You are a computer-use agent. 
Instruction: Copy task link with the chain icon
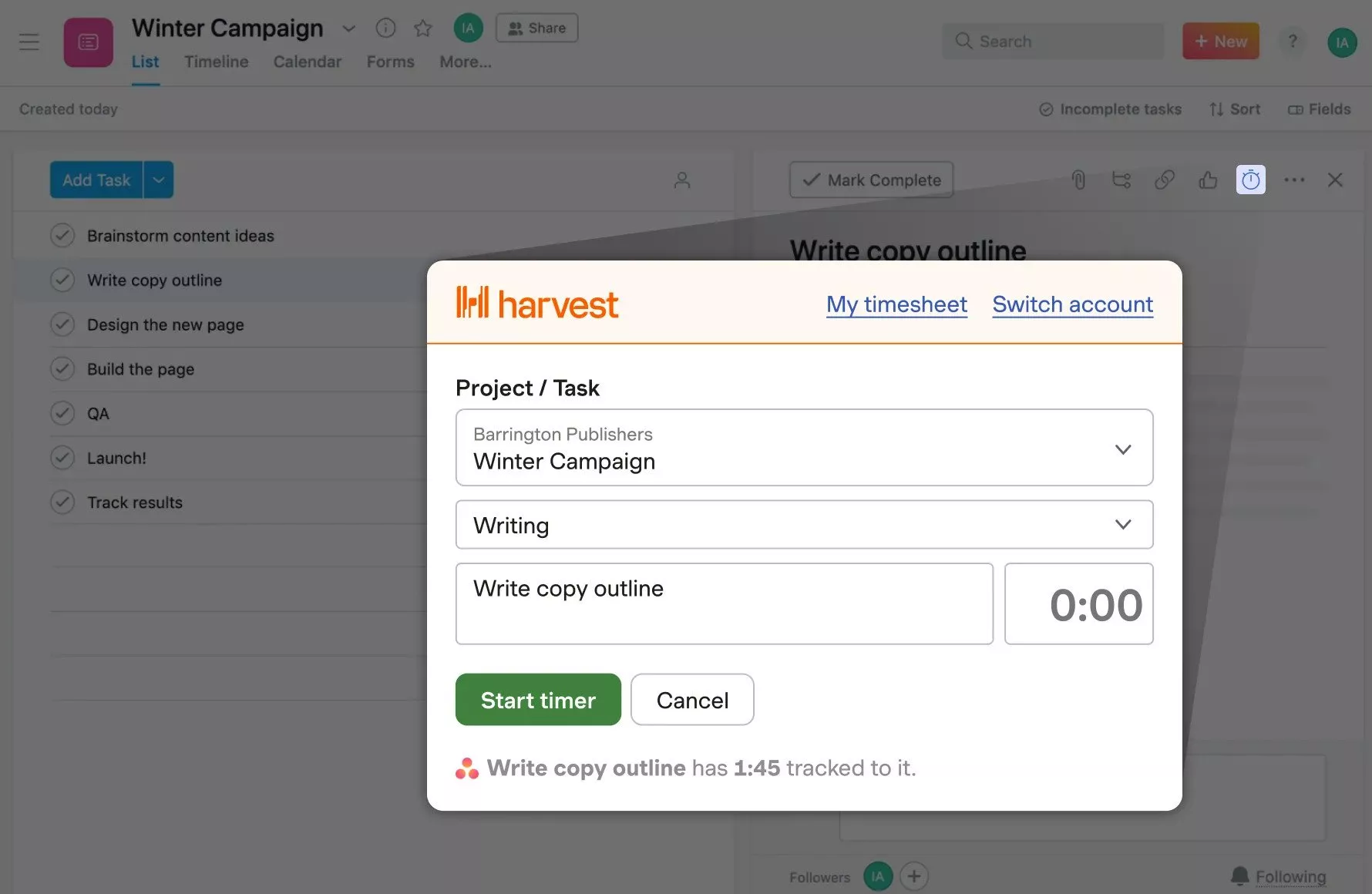click(x=1165, y=180)
